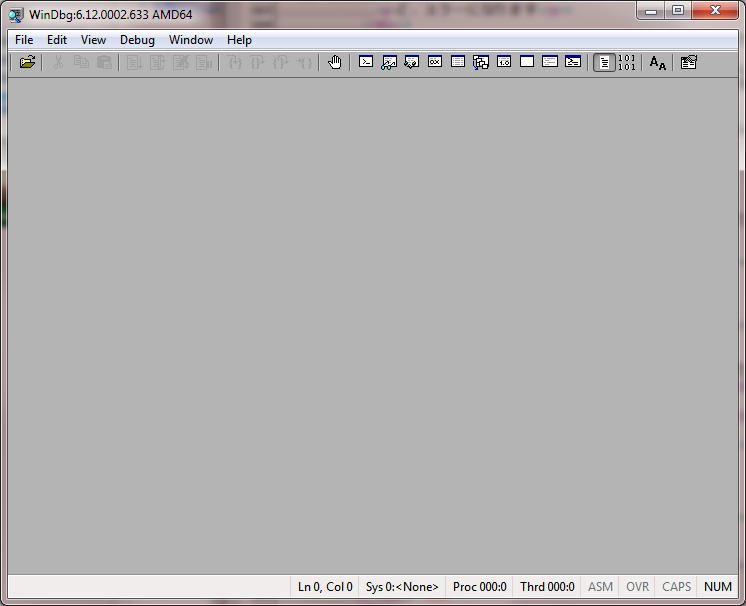Click the Restart debugging toolbar icon
746x606 pixels.
coord(157,62)
